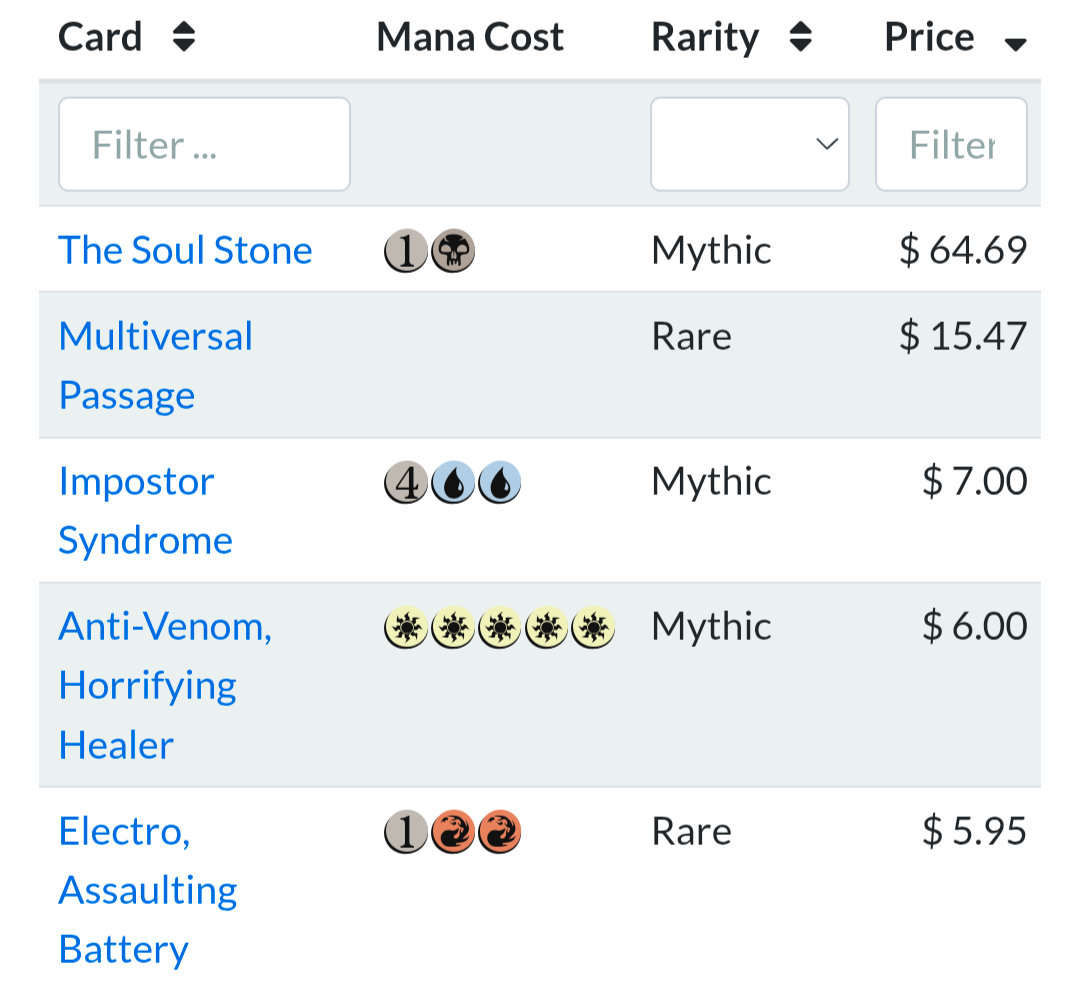Click the Price column descending sort arrow
This screenshot has height=988, width=1080.
tap(1015, 43)
